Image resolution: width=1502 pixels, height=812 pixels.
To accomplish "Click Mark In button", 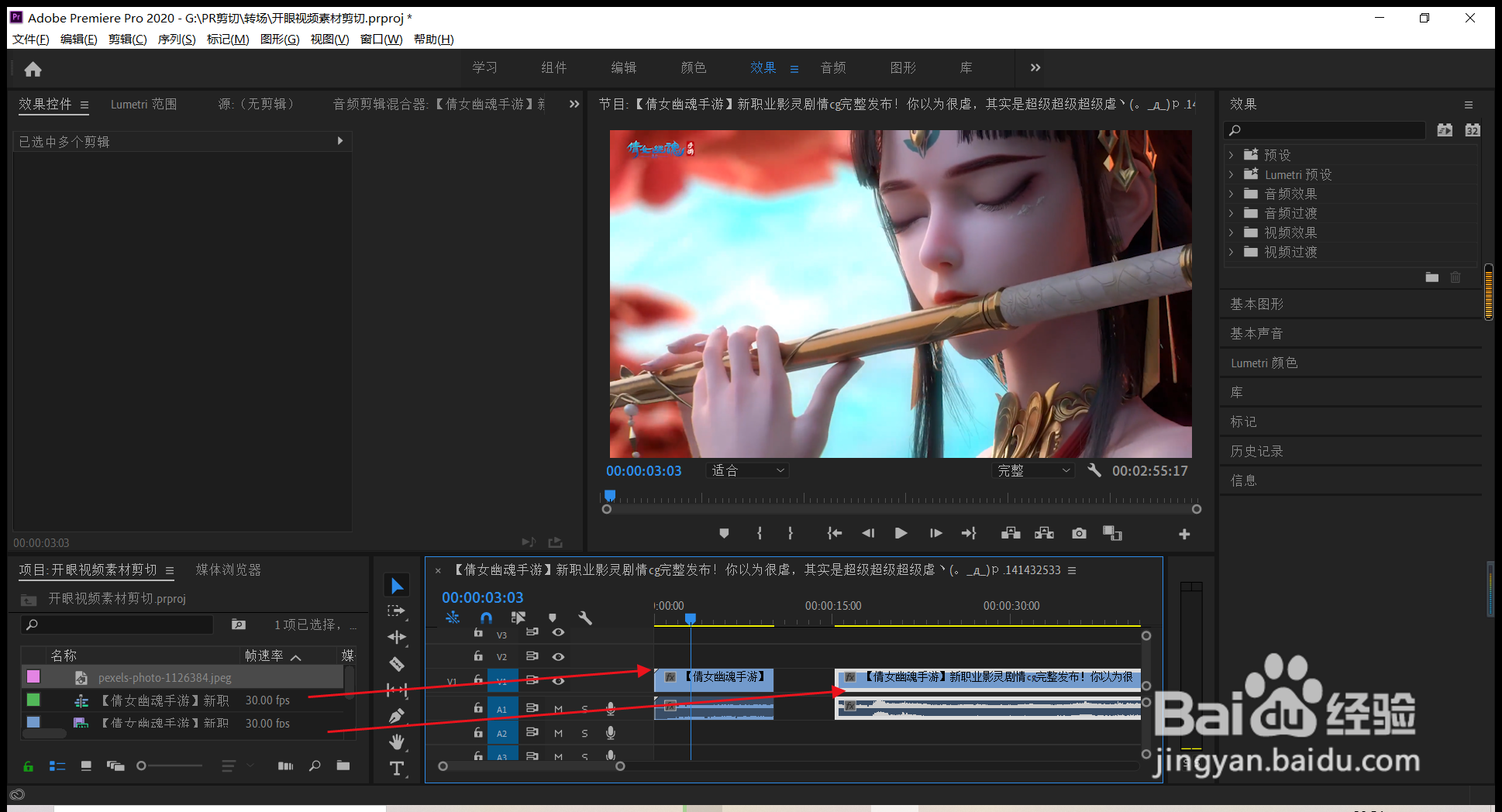I will tap(760, 533).
